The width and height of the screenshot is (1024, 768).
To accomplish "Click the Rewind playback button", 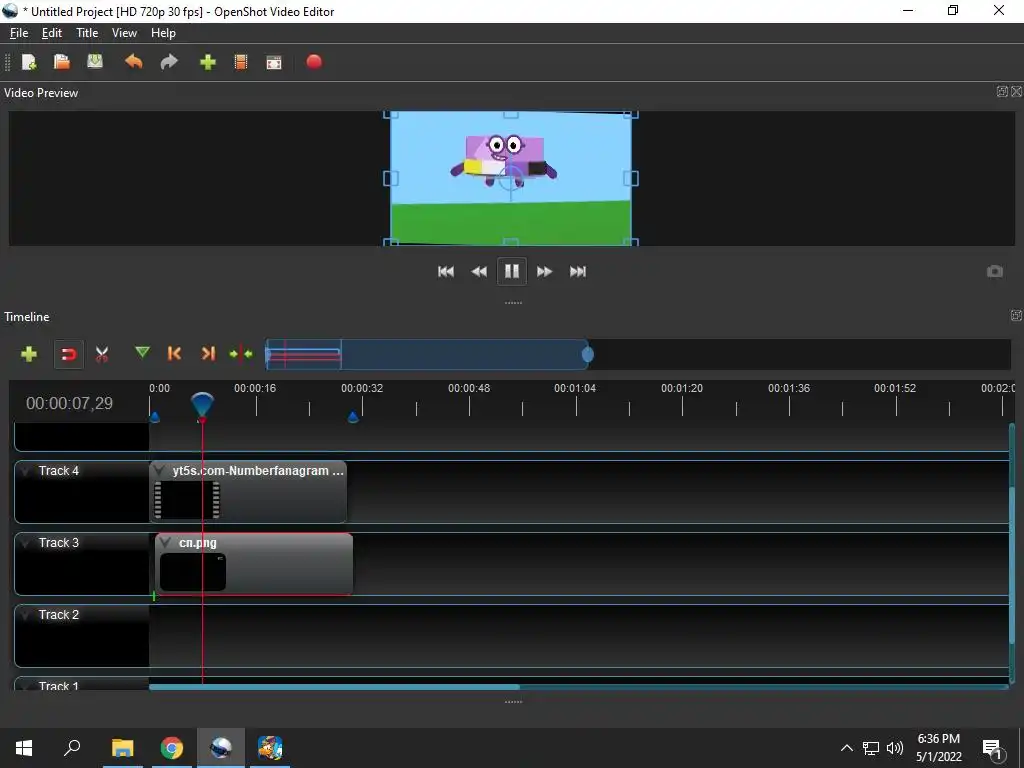I will tap(479, 272).
